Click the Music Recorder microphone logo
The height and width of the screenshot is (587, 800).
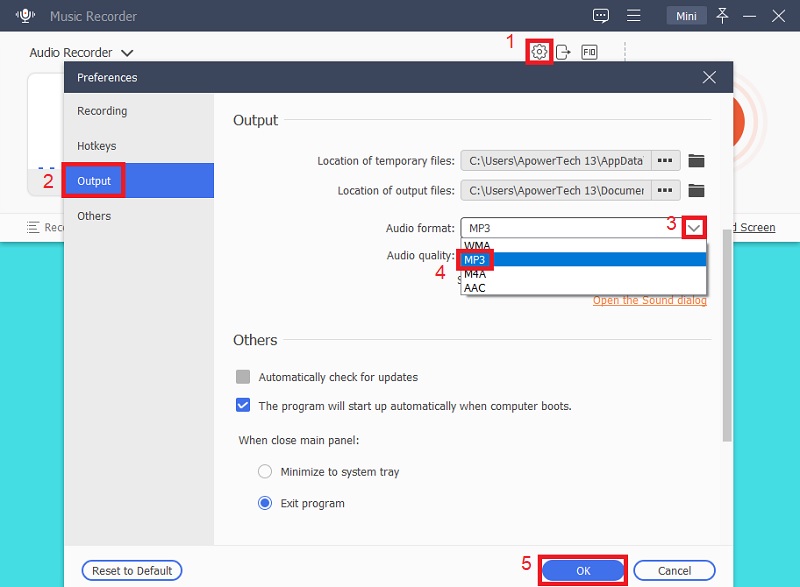click(x=25, y=15)
